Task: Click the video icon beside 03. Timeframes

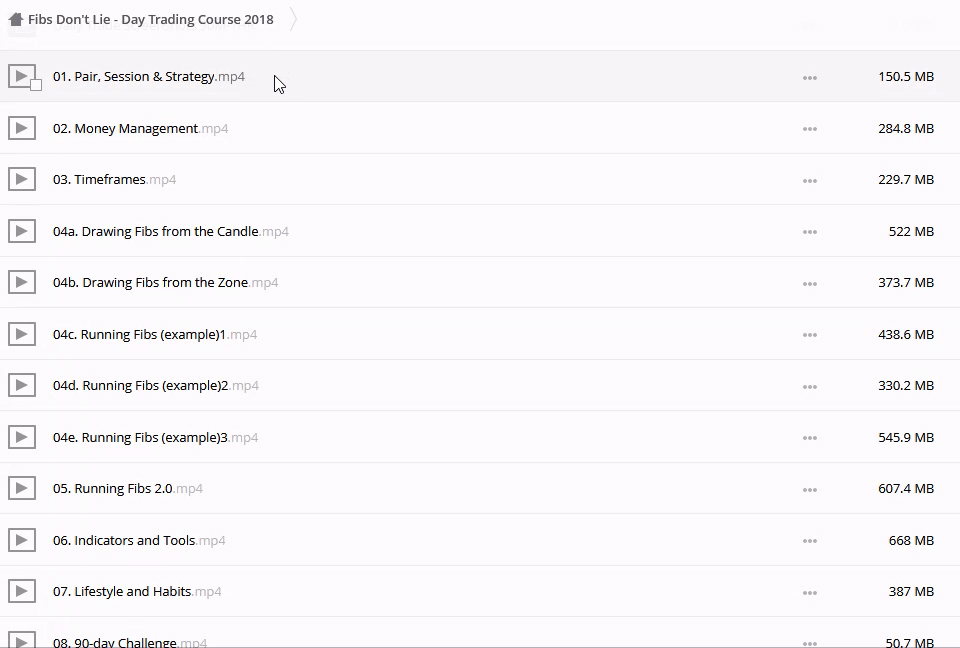Action: pos(22,180)
